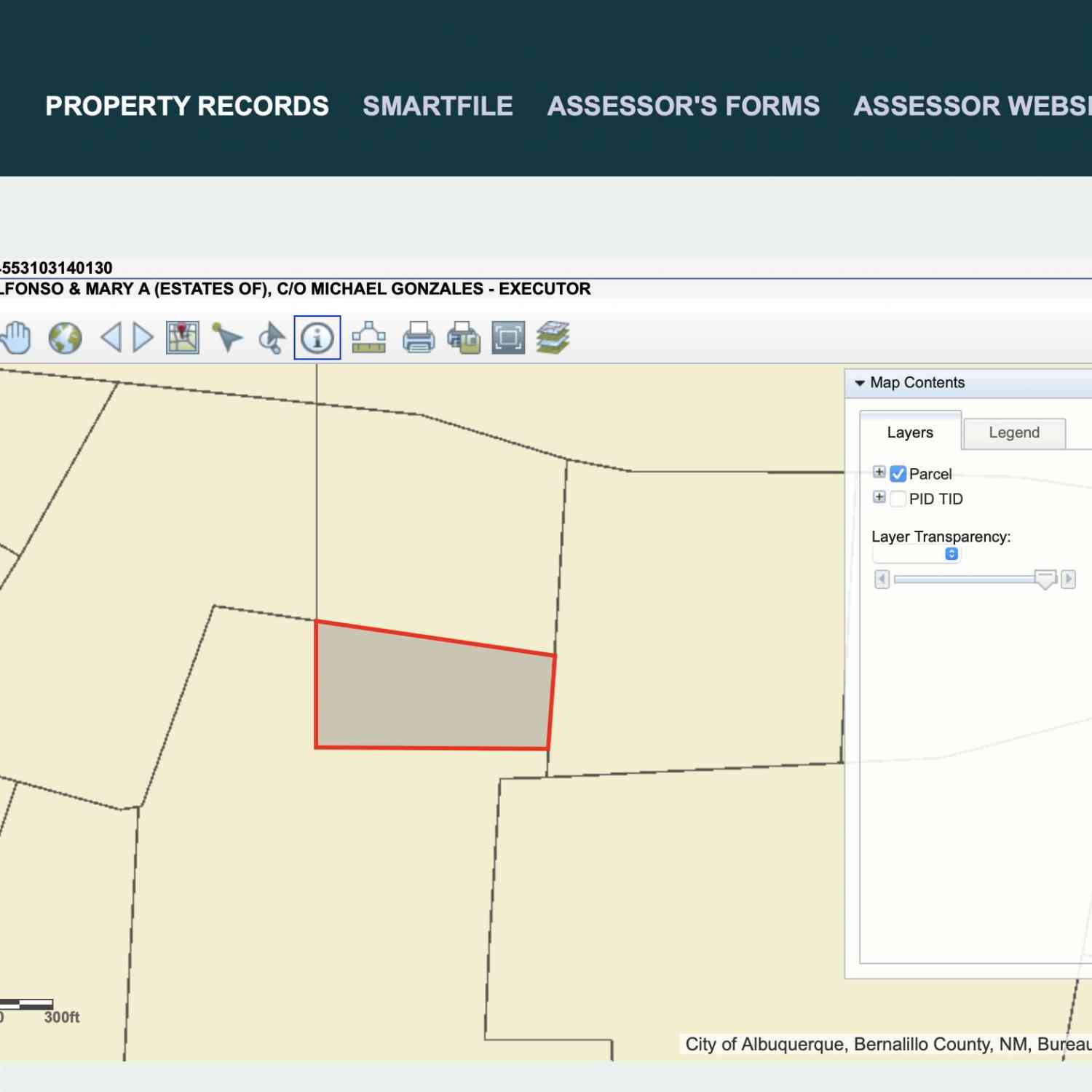Open ASSESSOR WEBSITE menu item

(973, 106)
